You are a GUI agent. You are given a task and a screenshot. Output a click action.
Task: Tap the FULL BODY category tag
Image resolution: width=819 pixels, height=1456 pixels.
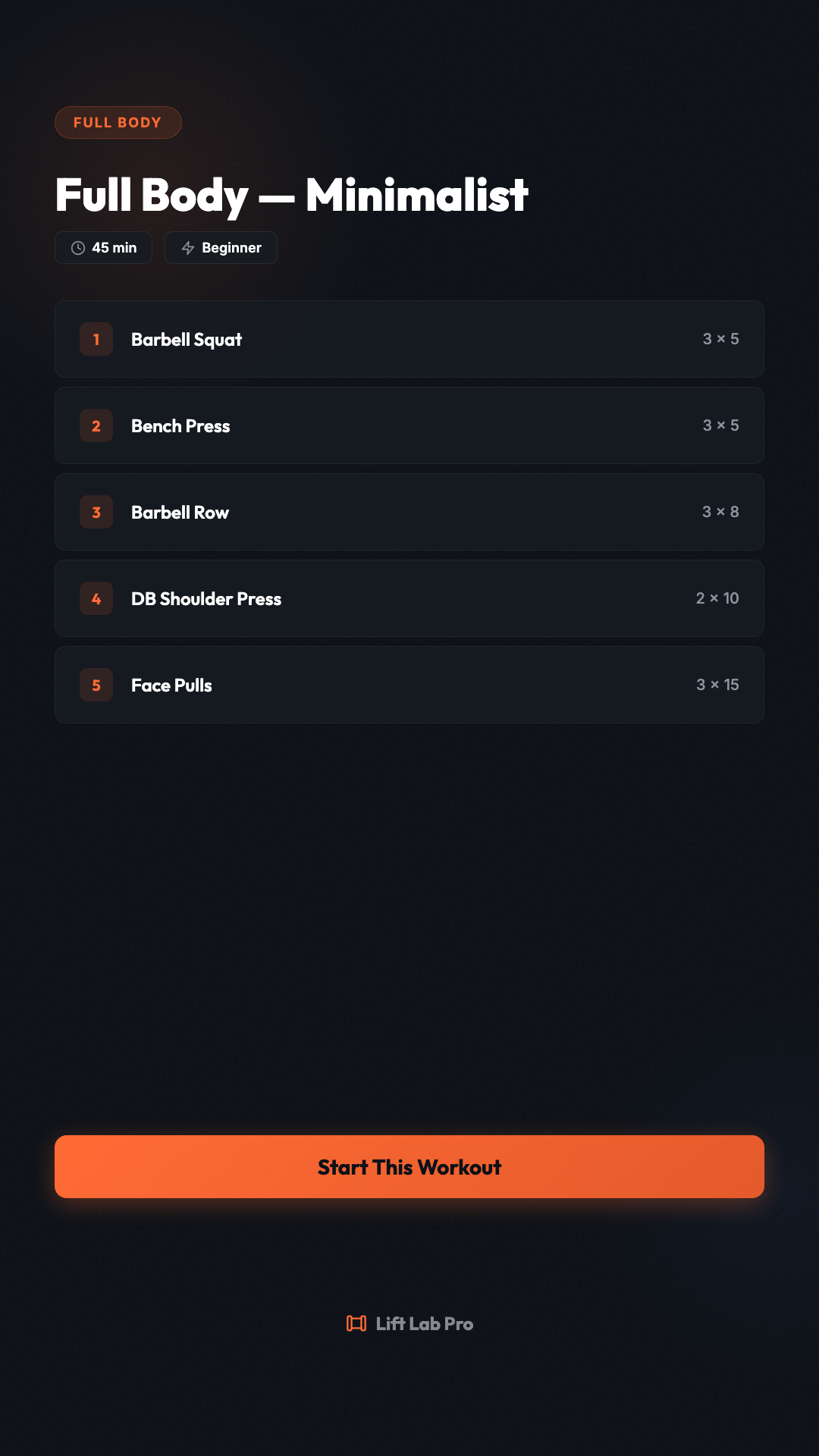(x=118, y=123)
